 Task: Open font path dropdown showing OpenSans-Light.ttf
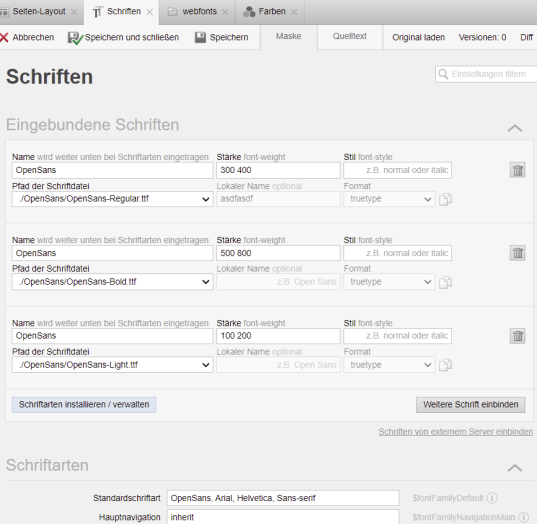coord(112,365)
